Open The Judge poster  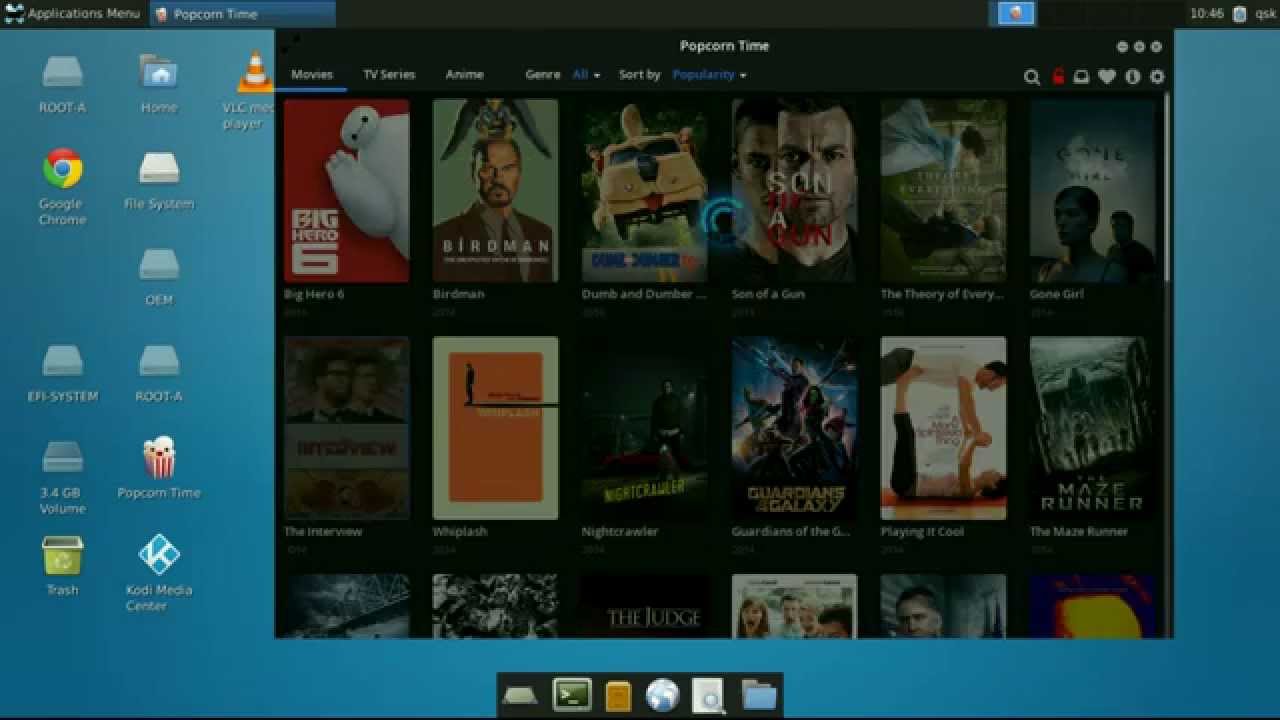(644, 606)
